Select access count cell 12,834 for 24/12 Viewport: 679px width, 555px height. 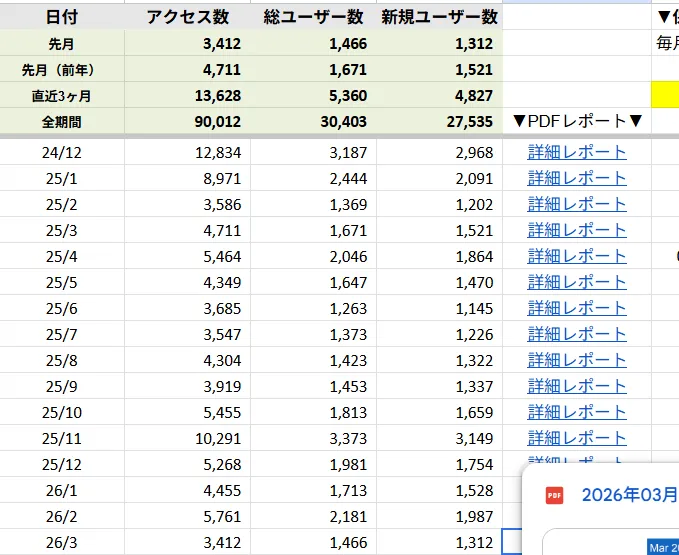point(187,152)
